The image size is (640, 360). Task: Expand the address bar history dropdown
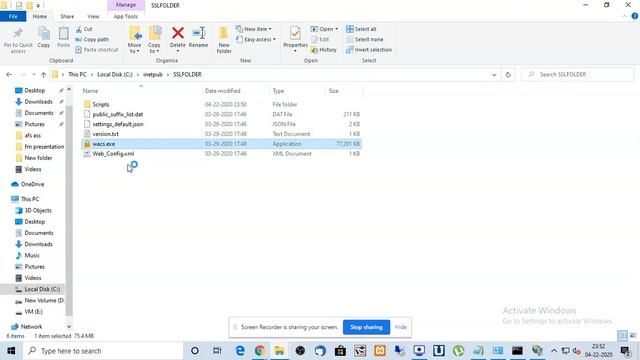tap(494, 75)
